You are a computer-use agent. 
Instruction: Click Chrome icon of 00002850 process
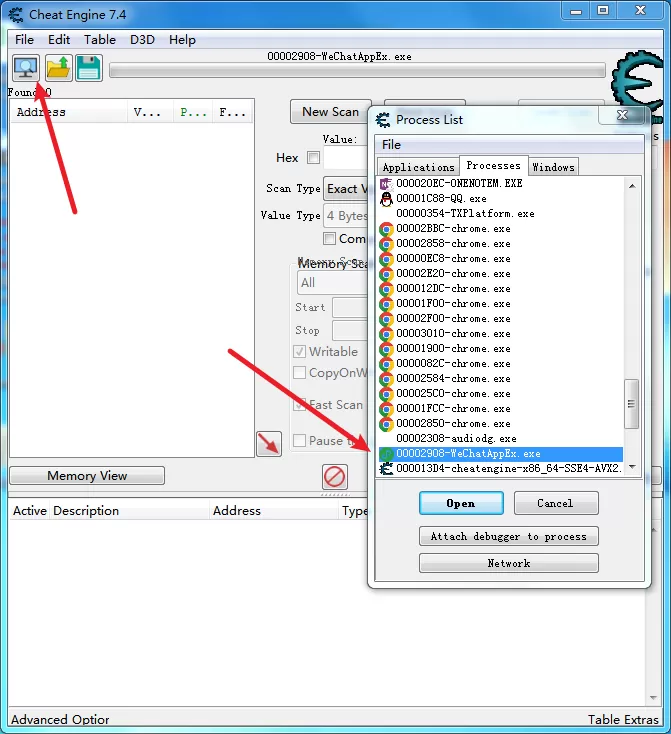pos(386,424)
